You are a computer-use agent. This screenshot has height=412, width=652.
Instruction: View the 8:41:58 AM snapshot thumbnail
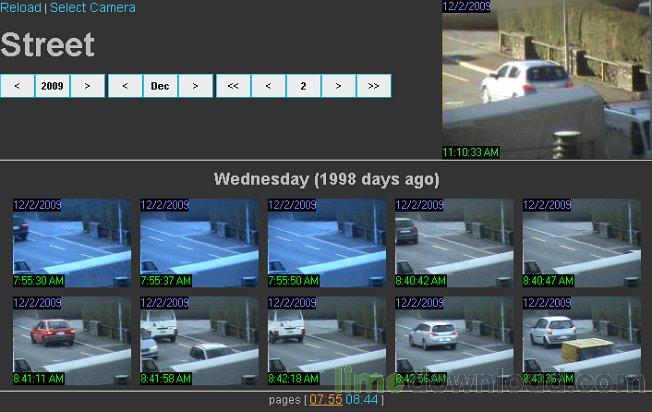point(199,340)
